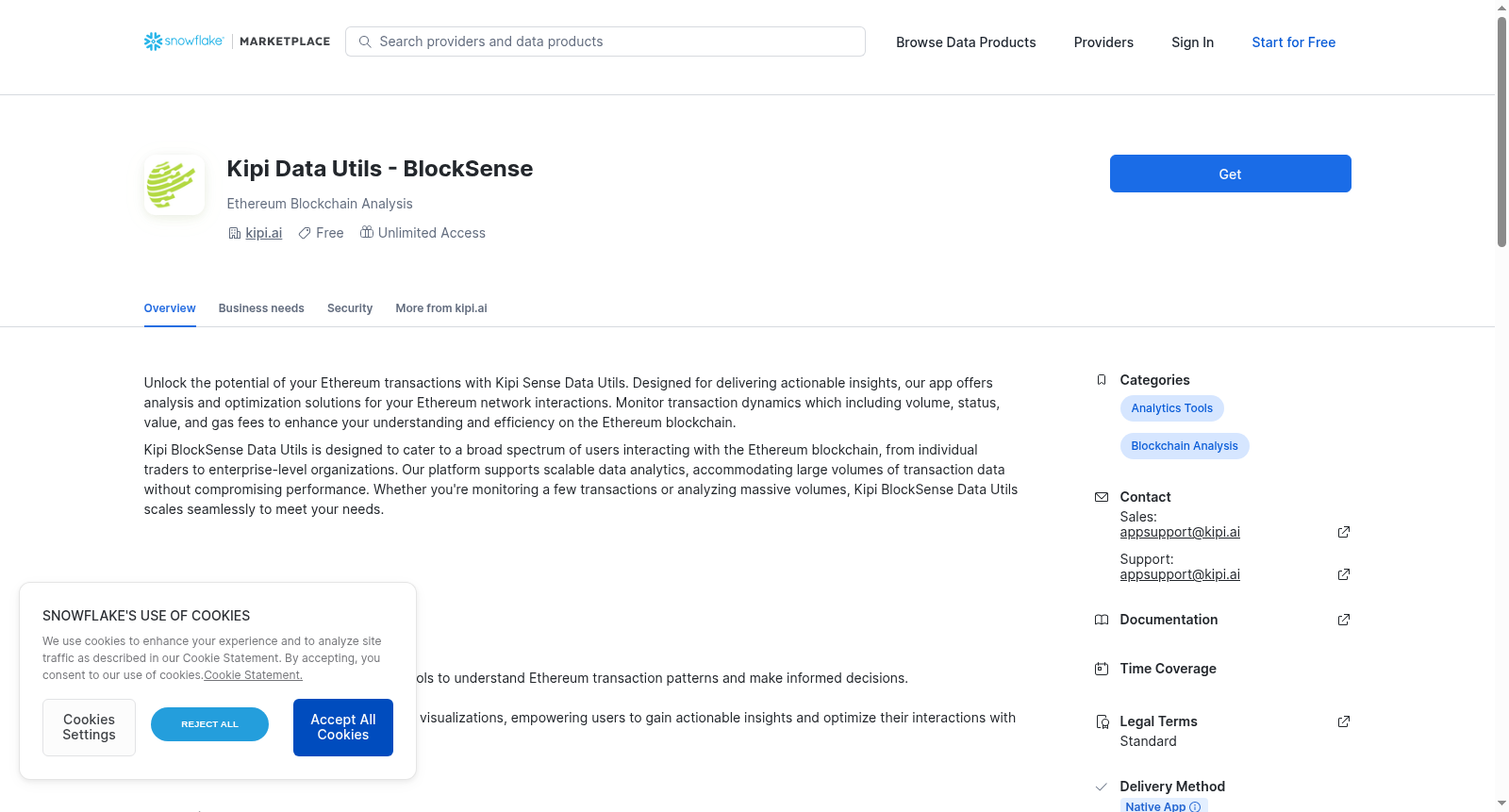Click the search magnifier icon
Viewport: 1509px width, 812px height.
(365, 41)
